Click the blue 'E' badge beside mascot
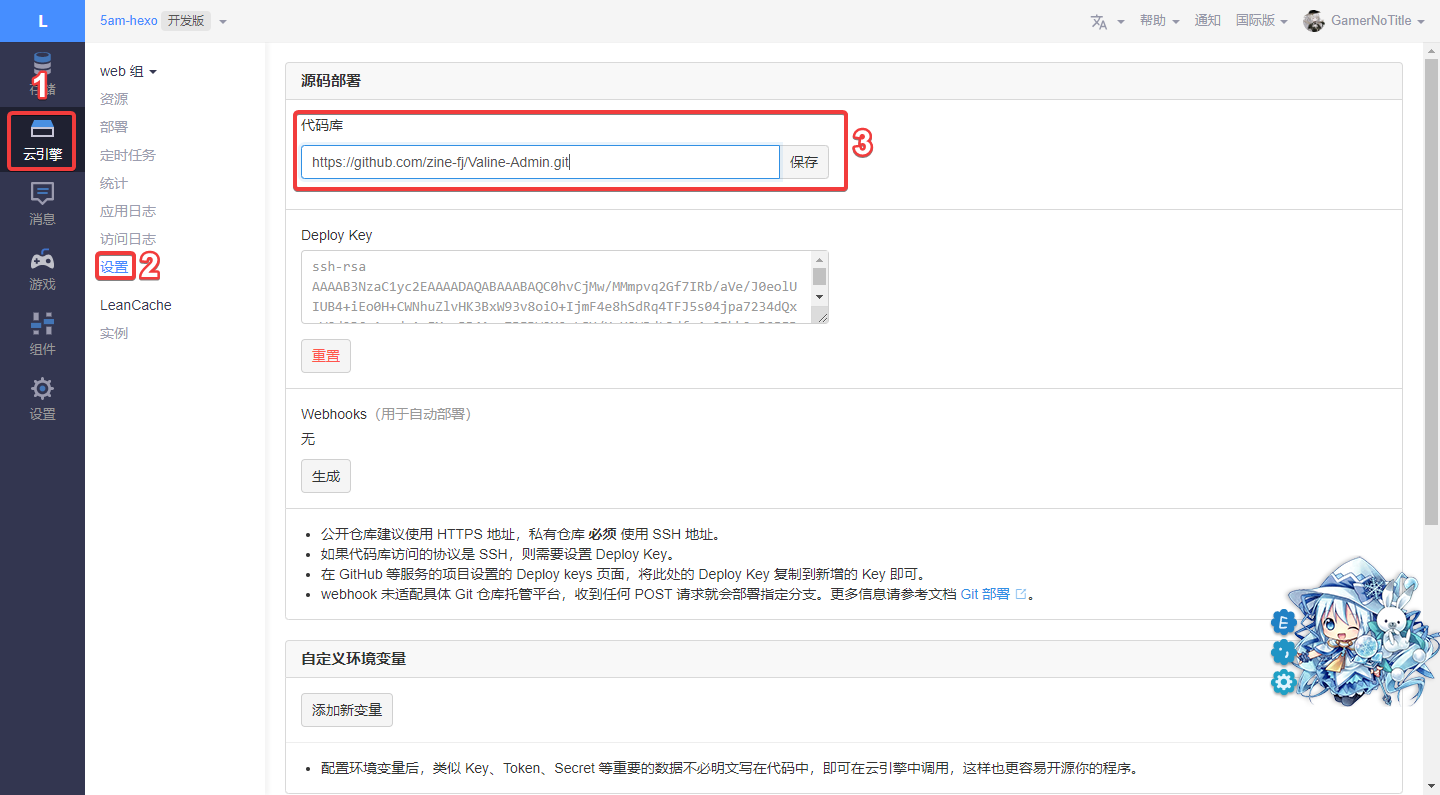 1283,622
